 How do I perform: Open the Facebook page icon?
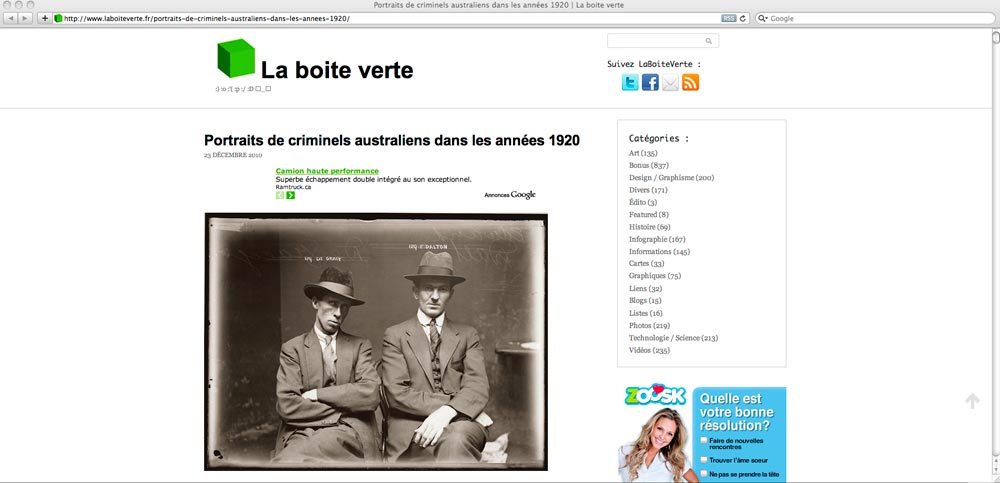pyautogui.click(x=650, y=83)
